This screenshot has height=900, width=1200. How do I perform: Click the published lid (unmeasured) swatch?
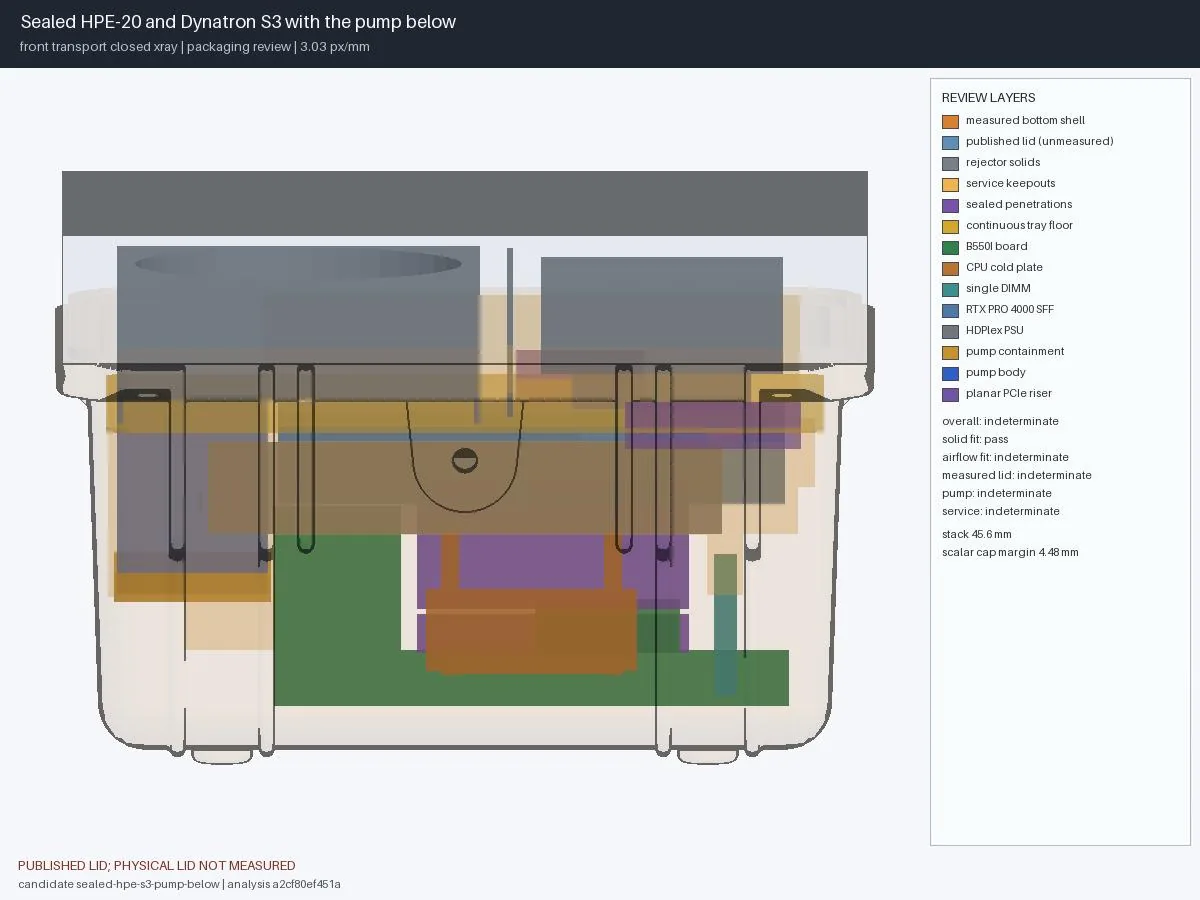950,142
